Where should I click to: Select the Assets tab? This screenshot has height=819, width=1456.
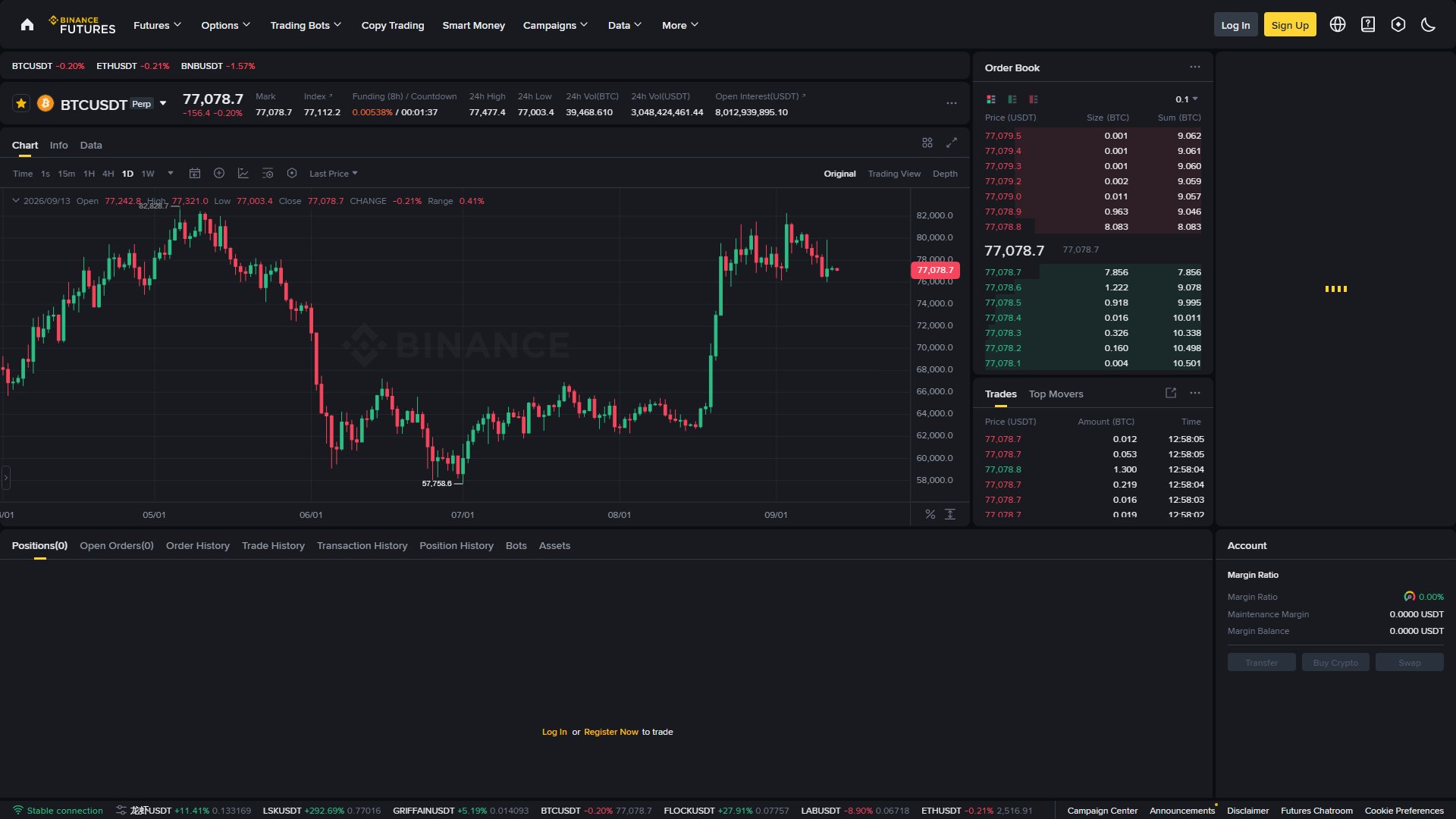[554, 545]
